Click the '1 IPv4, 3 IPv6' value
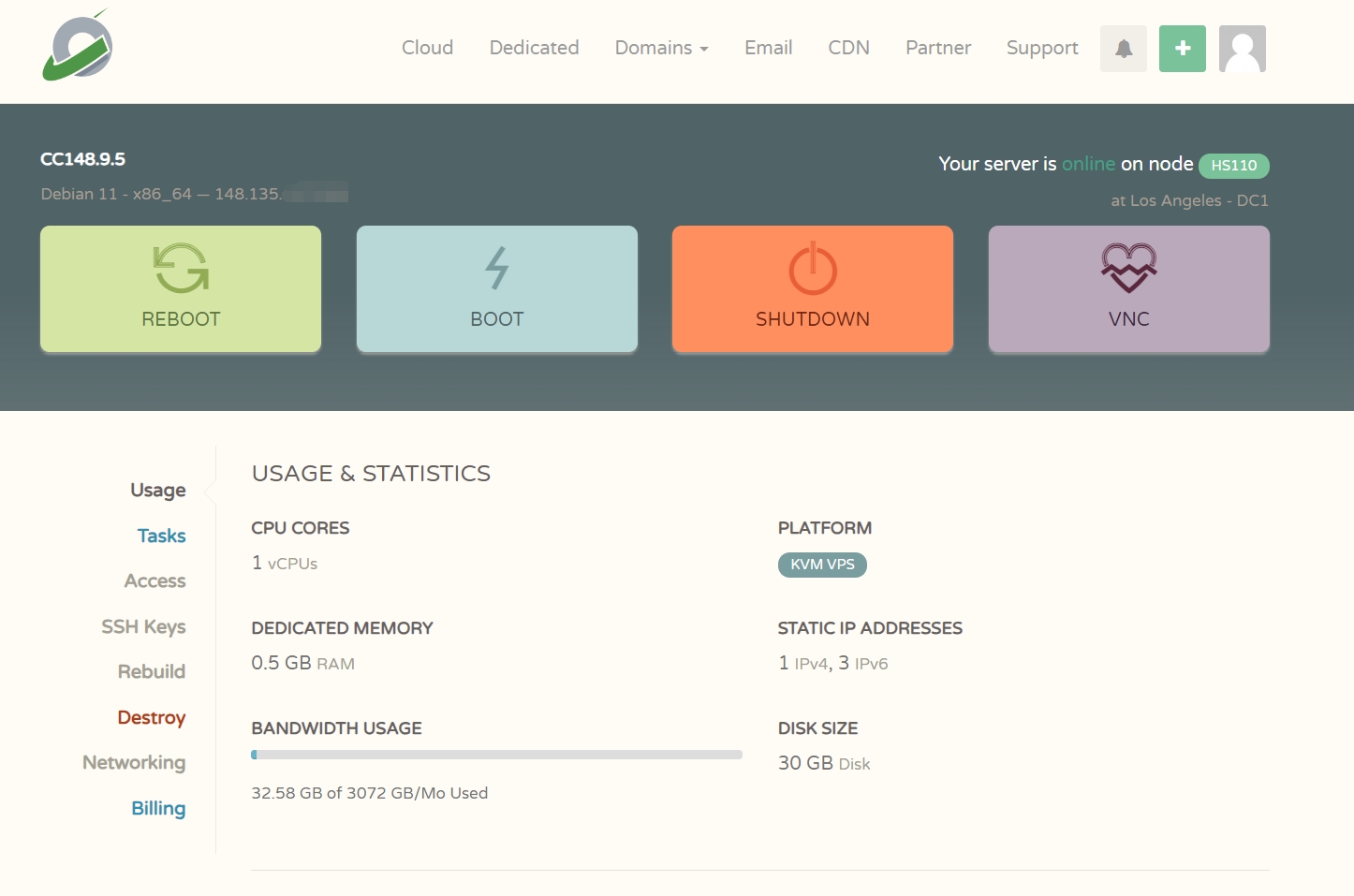Viewport: 1354px width, 896px height. [833, 663]
